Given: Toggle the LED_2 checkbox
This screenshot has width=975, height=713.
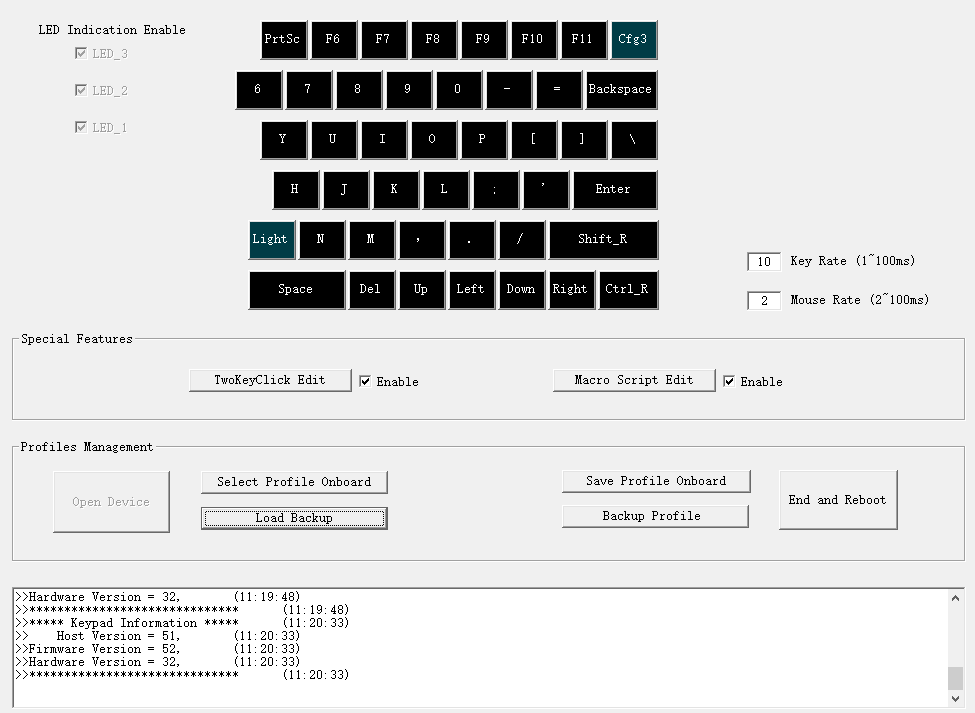Looking at the screenshot, I should 81,90.
